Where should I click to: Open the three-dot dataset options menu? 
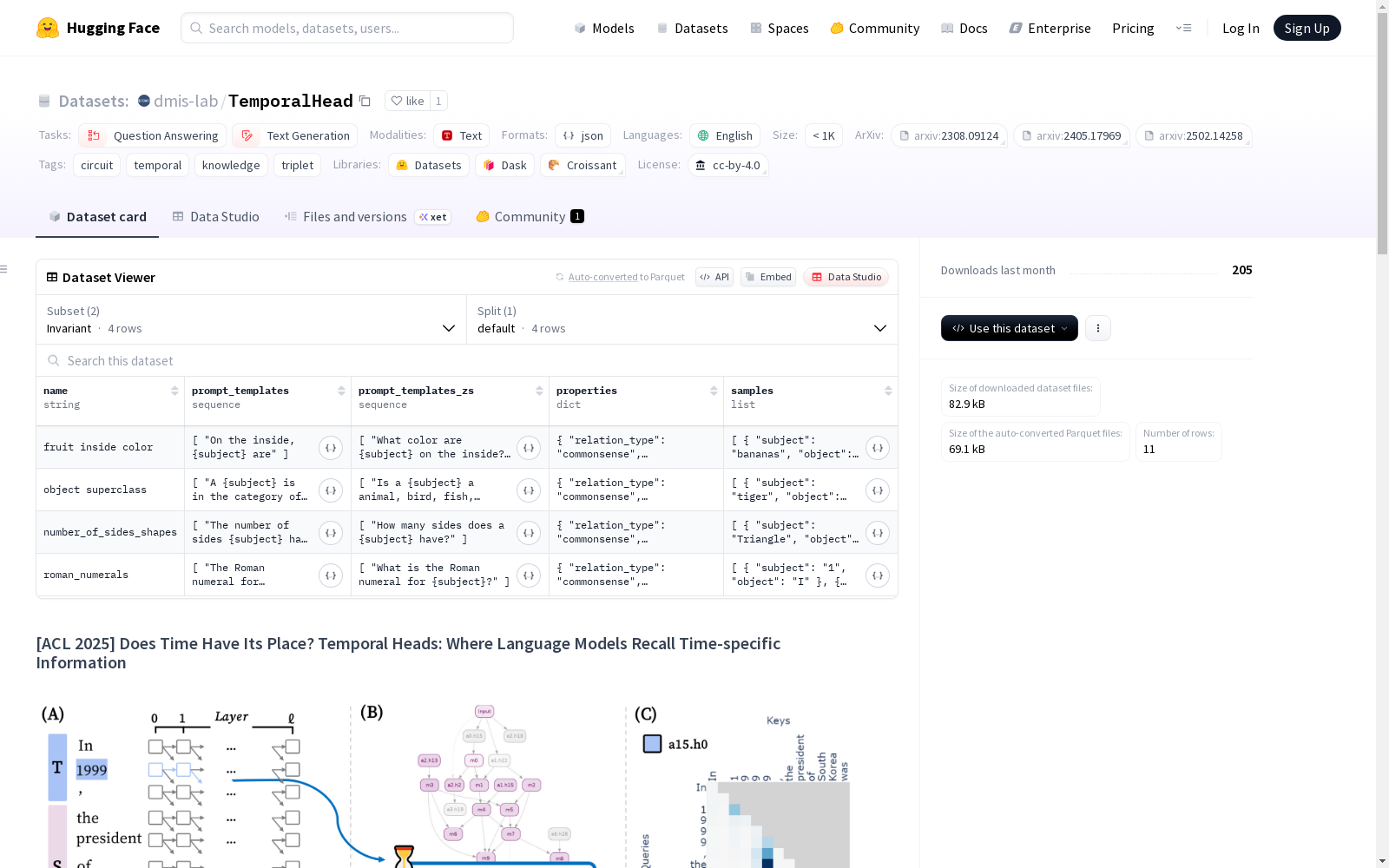coord(1098,328)
